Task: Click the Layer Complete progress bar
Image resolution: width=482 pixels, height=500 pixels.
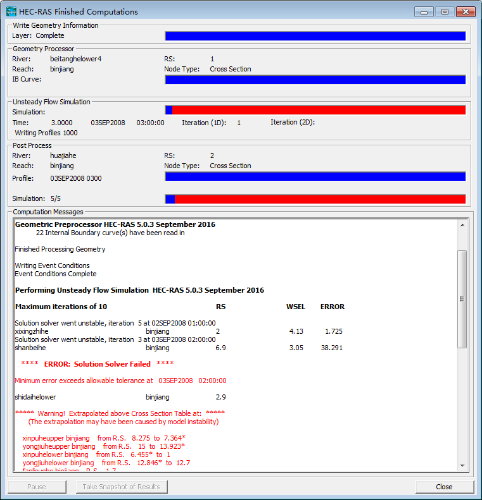Action: [315, 36]
